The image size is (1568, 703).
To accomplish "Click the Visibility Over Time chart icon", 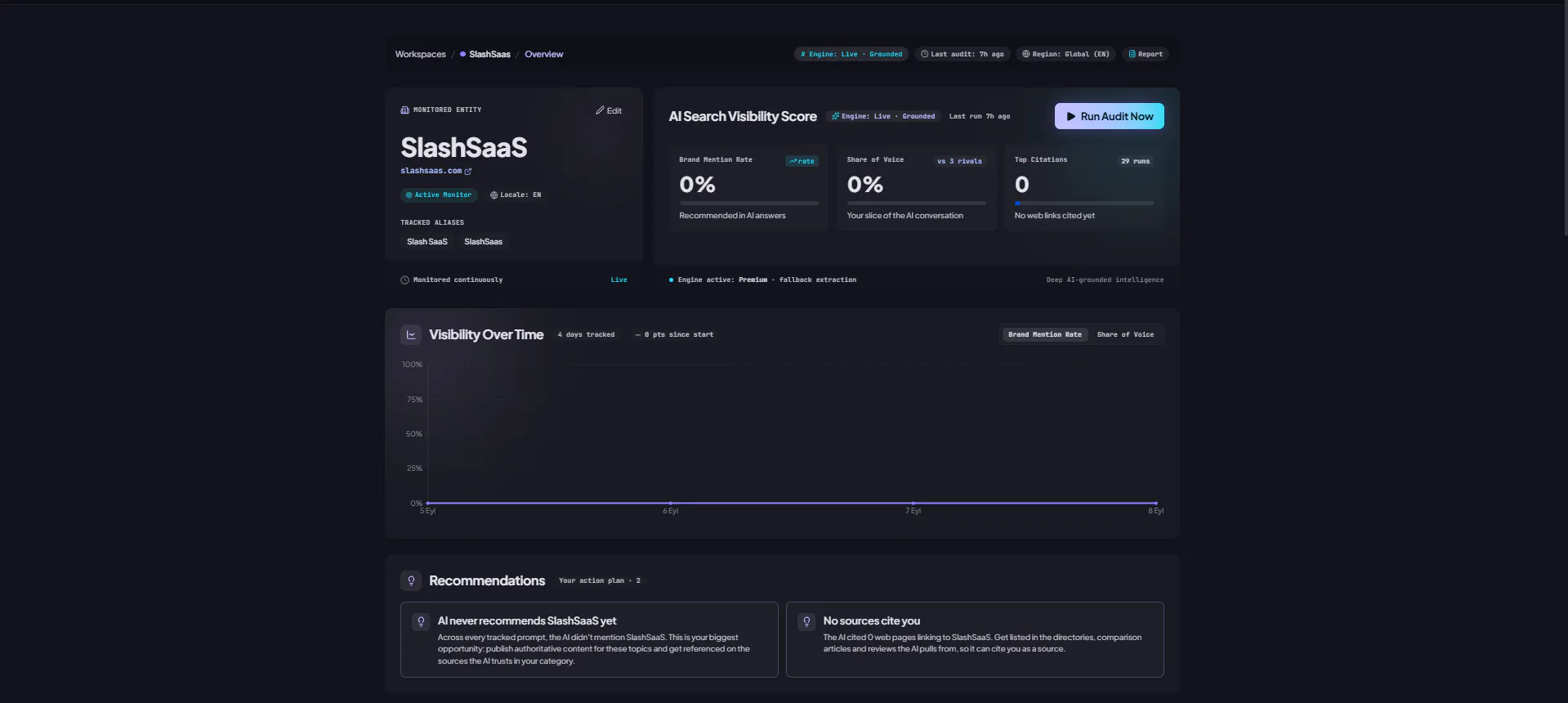I will point(411,334).
